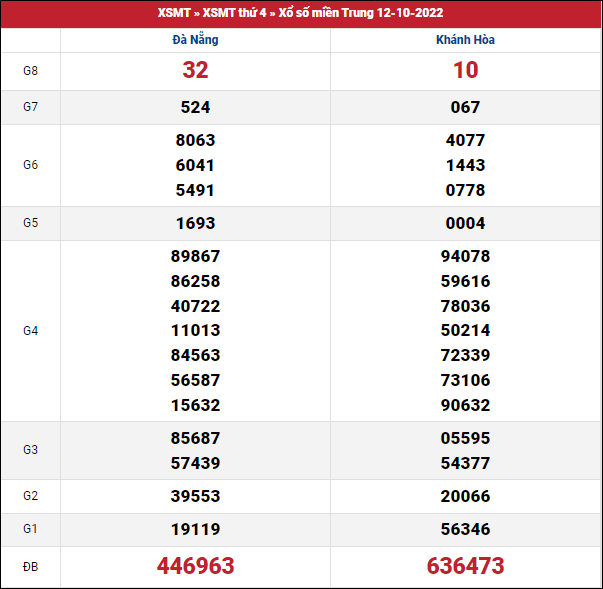The width and height of the screenshot is (603, 589).
Task: Click the G8 row label
Action: pyautogui.click(x=31, y=70)
